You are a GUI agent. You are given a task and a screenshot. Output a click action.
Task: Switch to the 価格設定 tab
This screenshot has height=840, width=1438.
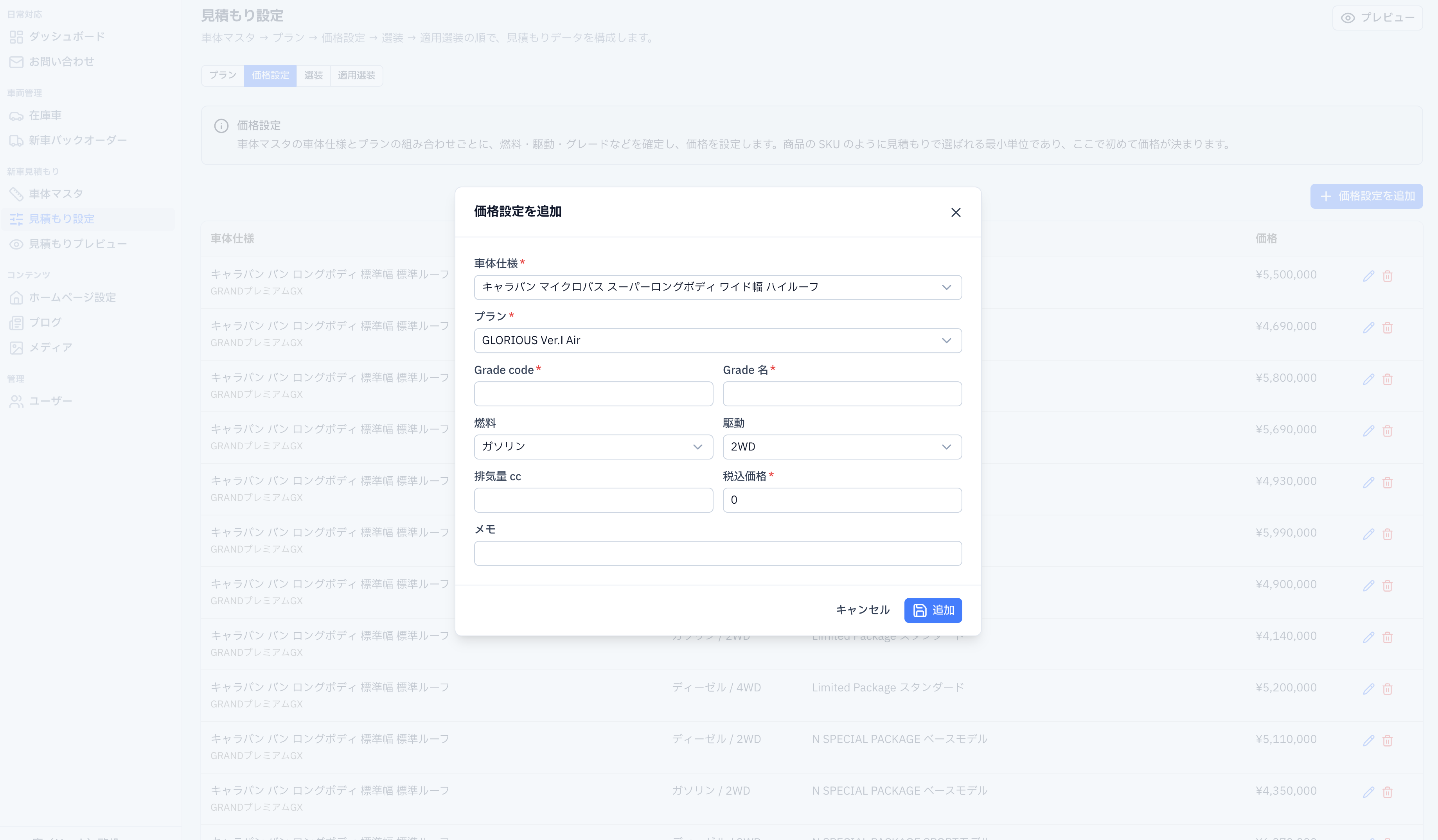pyautogui.click(x=270, y=75)
